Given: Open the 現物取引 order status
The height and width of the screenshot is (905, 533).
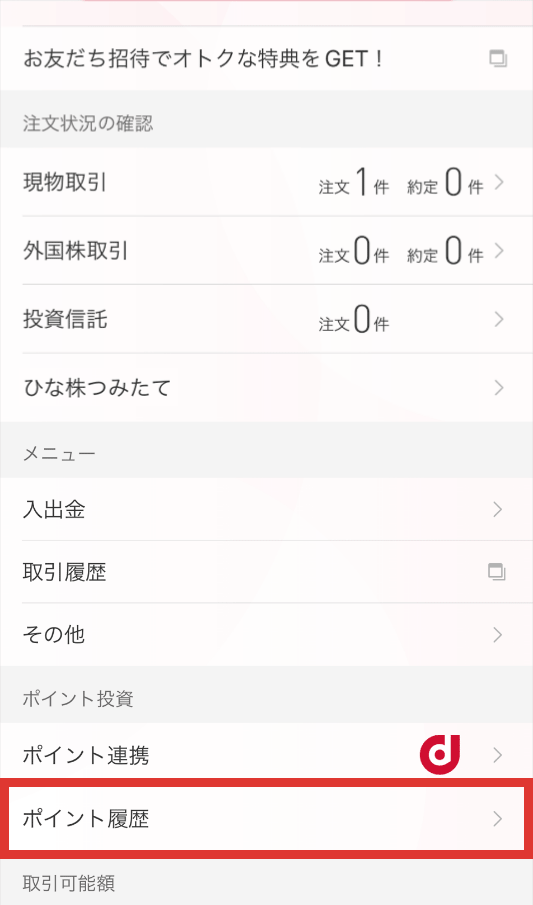Looking at the screenshot, I should click(266, 182).
